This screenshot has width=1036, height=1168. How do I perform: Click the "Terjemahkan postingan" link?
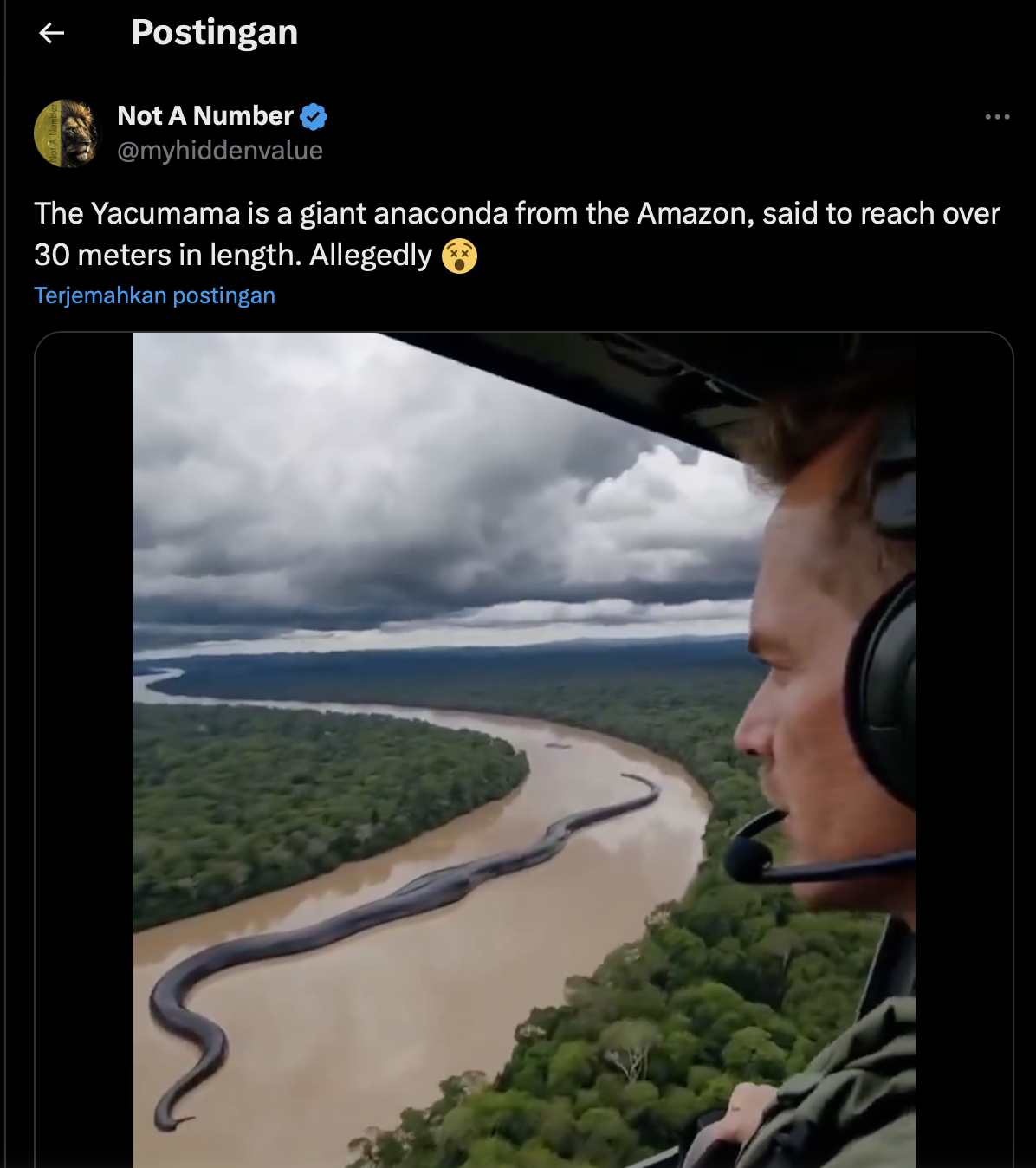[x=154, y=295]
